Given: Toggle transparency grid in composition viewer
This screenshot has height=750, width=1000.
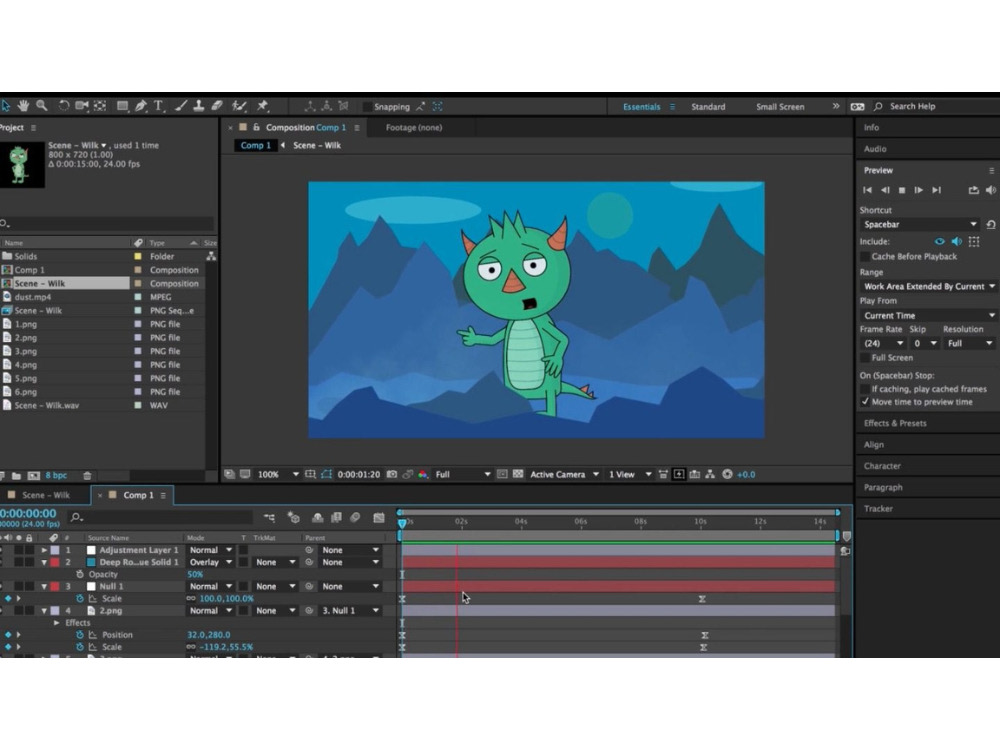Looking at the screenshot, I should (518, 474).
